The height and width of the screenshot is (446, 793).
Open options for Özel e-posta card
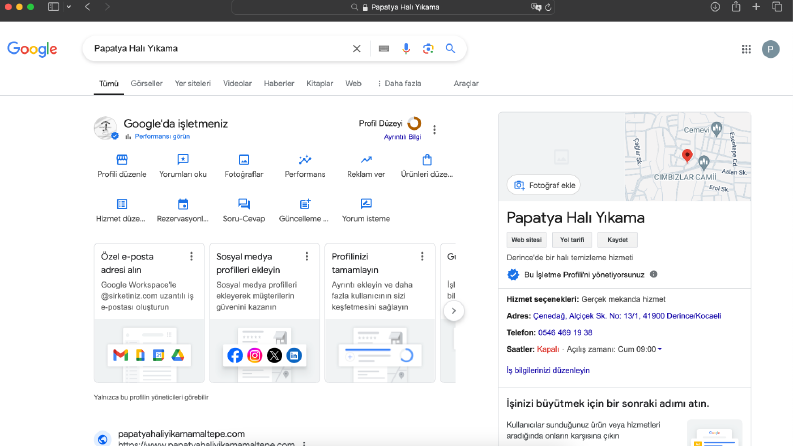click(191, 256)
